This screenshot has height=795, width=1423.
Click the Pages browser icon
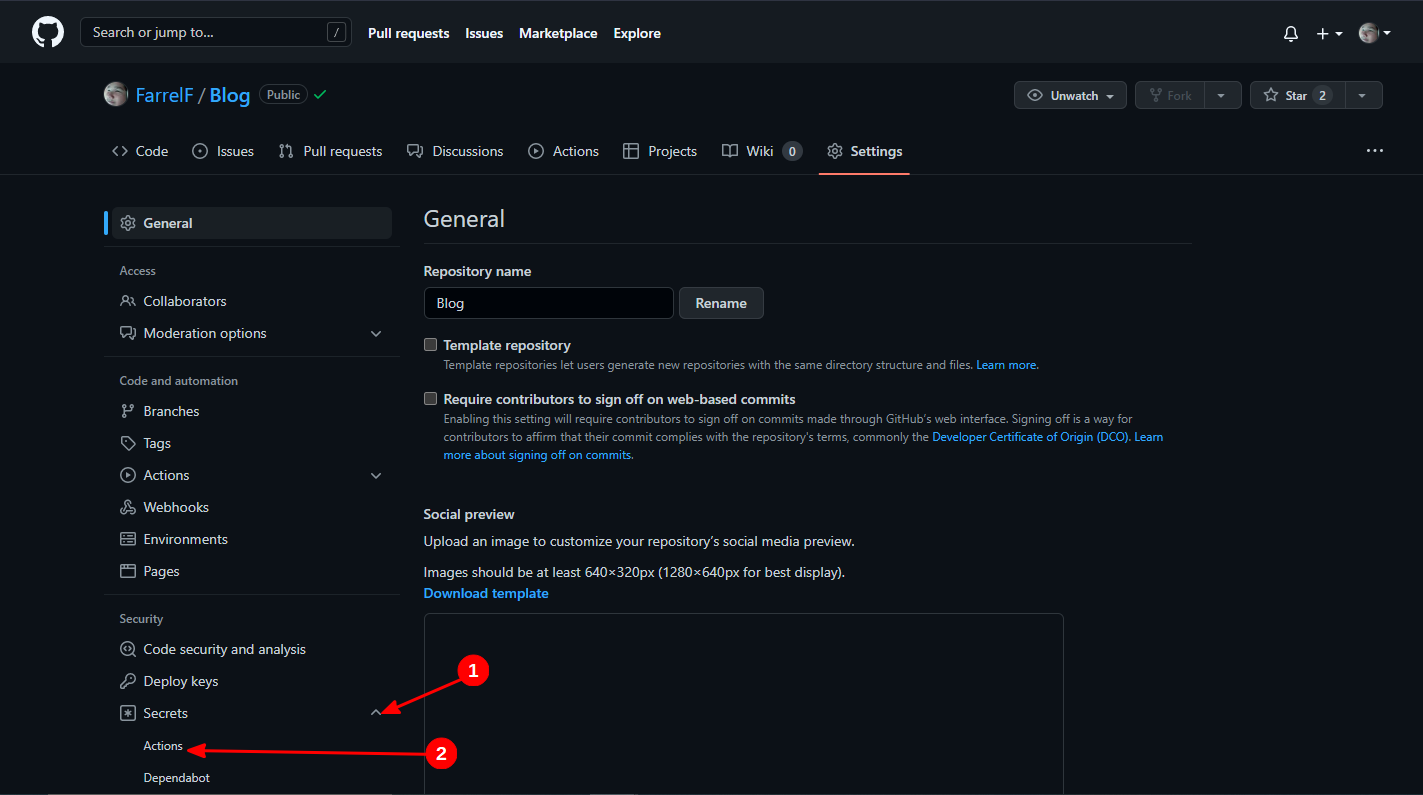point(128,571)
